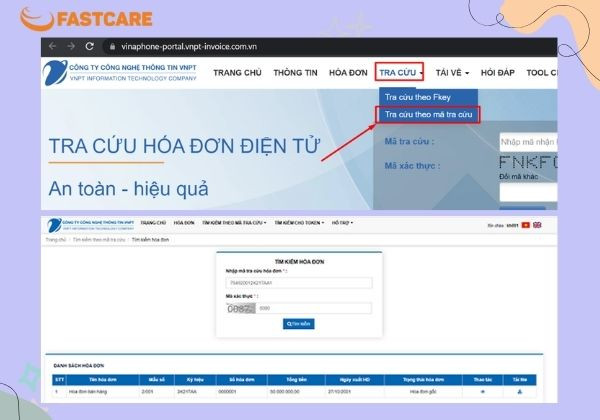Click Tìm kiếm theo mã tra cứu breadcrumb
The height and width of the screenshot is (420, 600).
99,239
